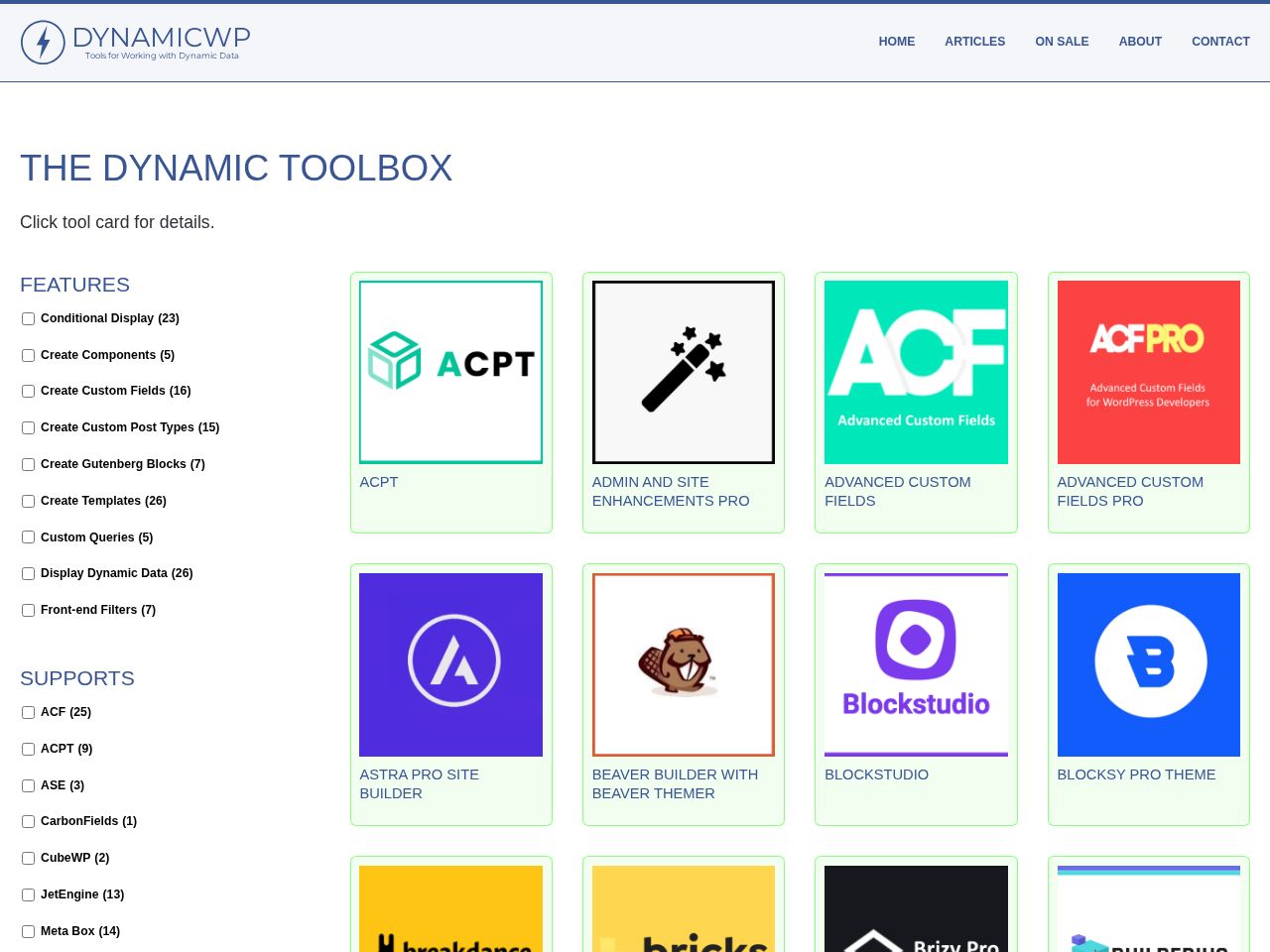Open Advanced Custom Fields Pro title link

pos(1130,491)
